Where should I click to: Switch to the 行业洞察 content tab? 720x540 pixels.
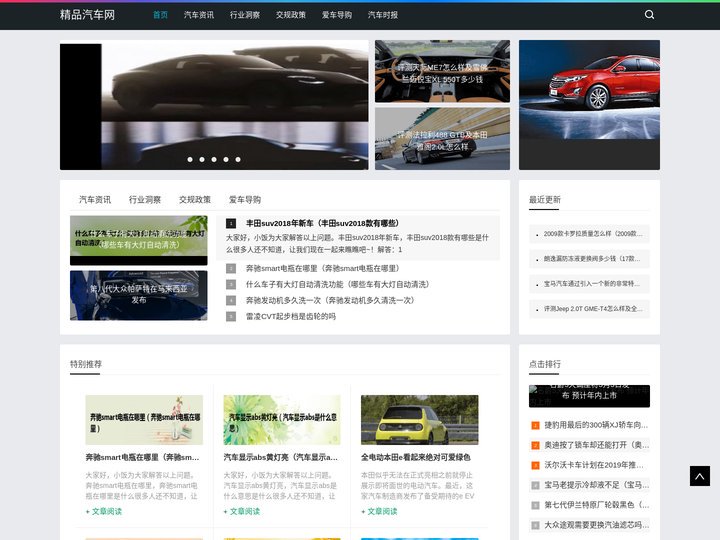tap(145, 200)
